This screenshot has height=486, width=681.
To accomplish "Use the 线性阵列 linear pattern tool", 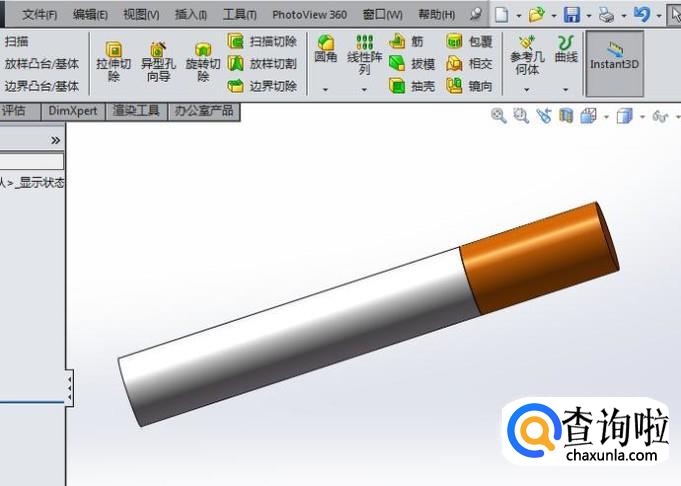I will [364, 55].
